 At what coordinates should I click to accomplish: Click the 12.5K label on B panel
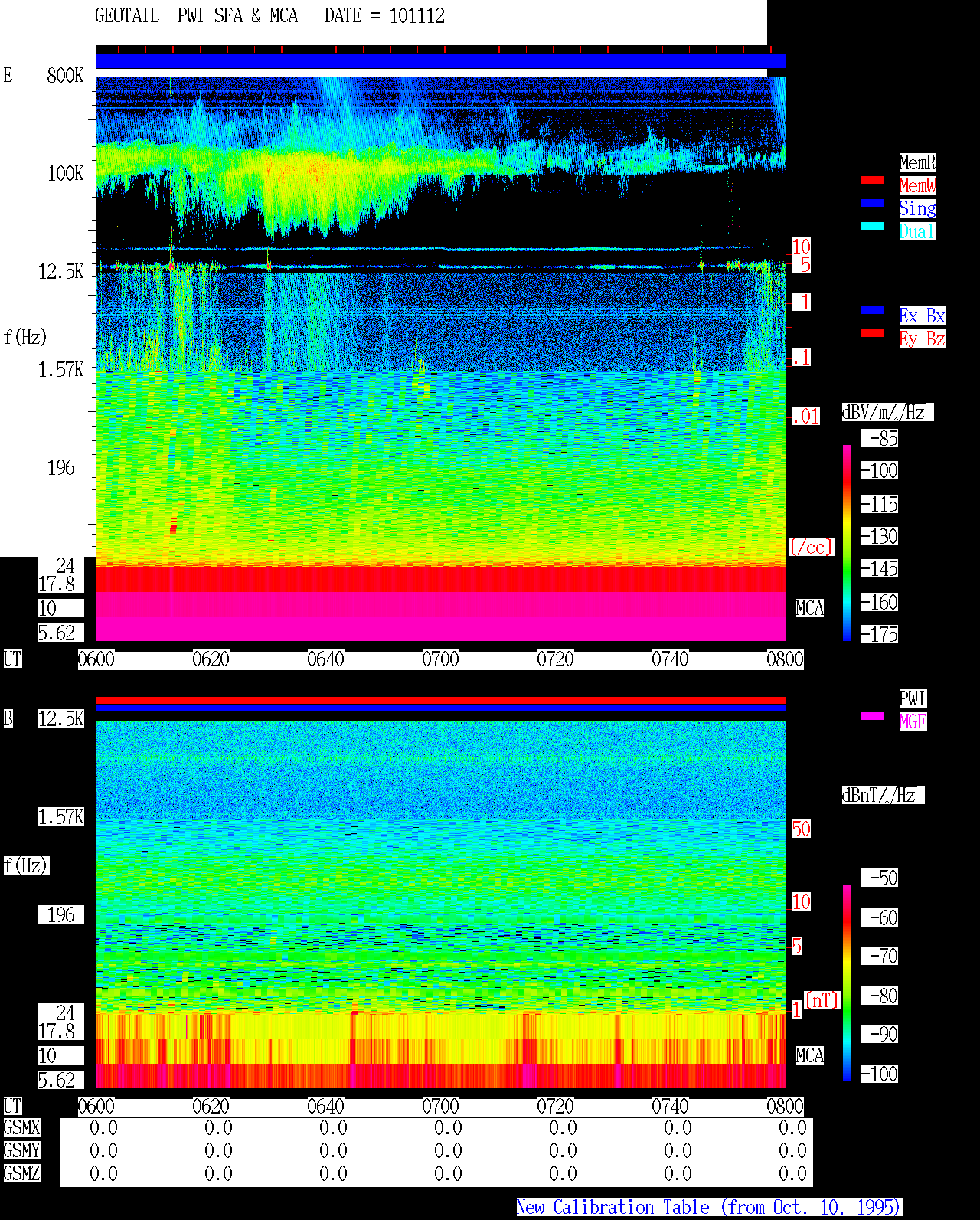tap(61, 719)
